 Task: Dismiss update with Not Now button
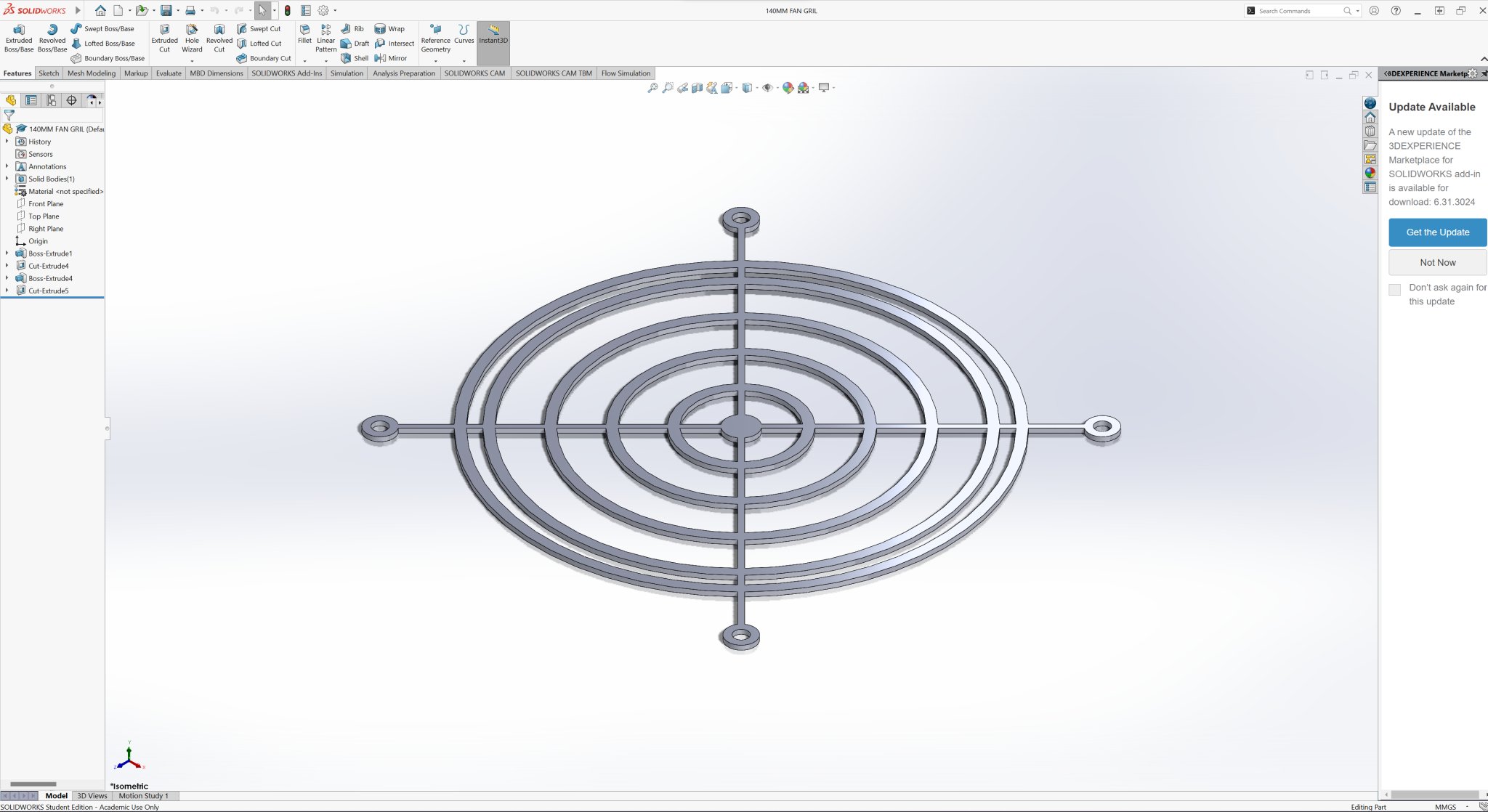tap(1436, 263)
